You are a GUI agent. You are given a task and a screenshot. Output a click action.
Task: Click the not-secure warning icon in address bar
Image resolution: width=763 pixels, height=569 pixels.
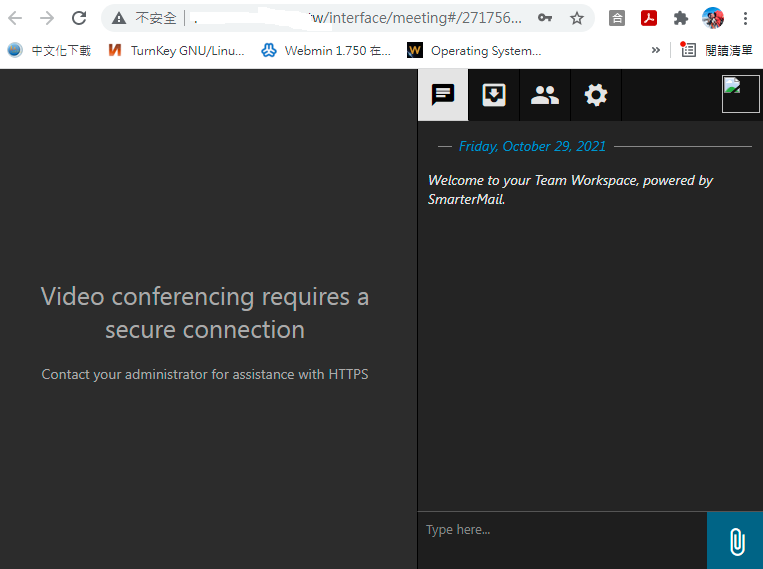[x=119, y=18]
